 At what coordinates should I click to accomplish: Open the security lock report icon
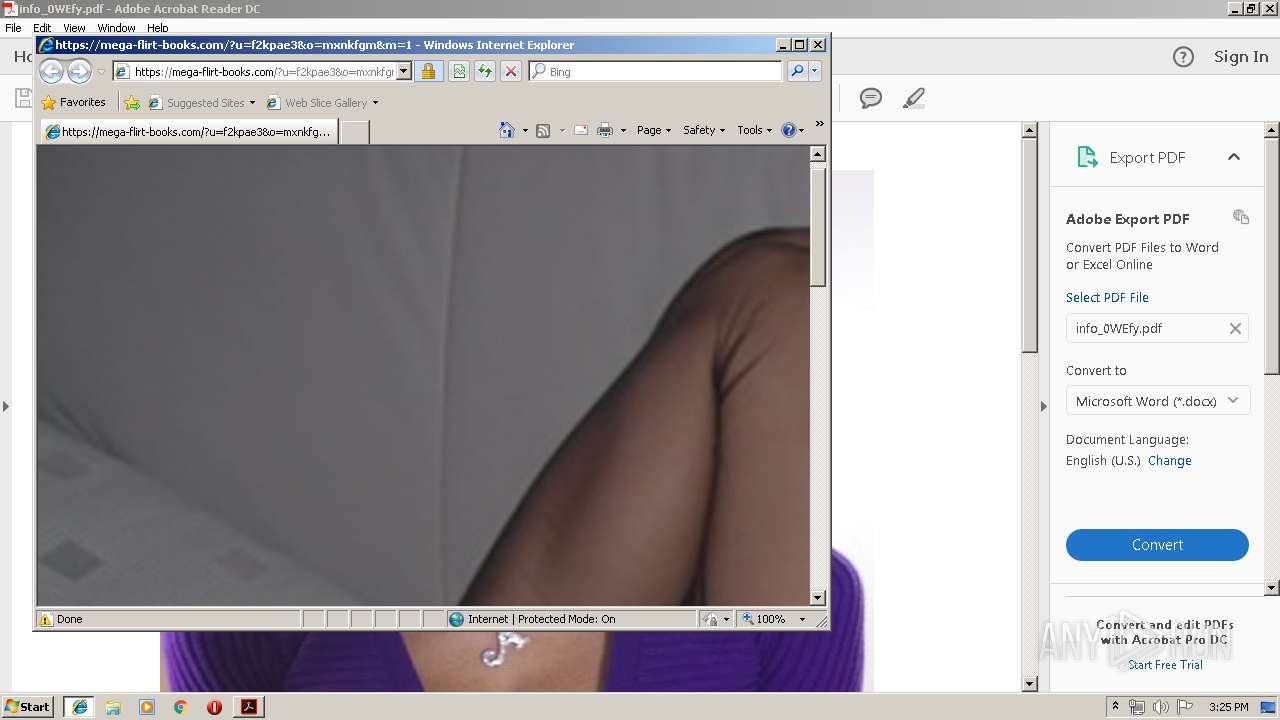click(428, 71)
